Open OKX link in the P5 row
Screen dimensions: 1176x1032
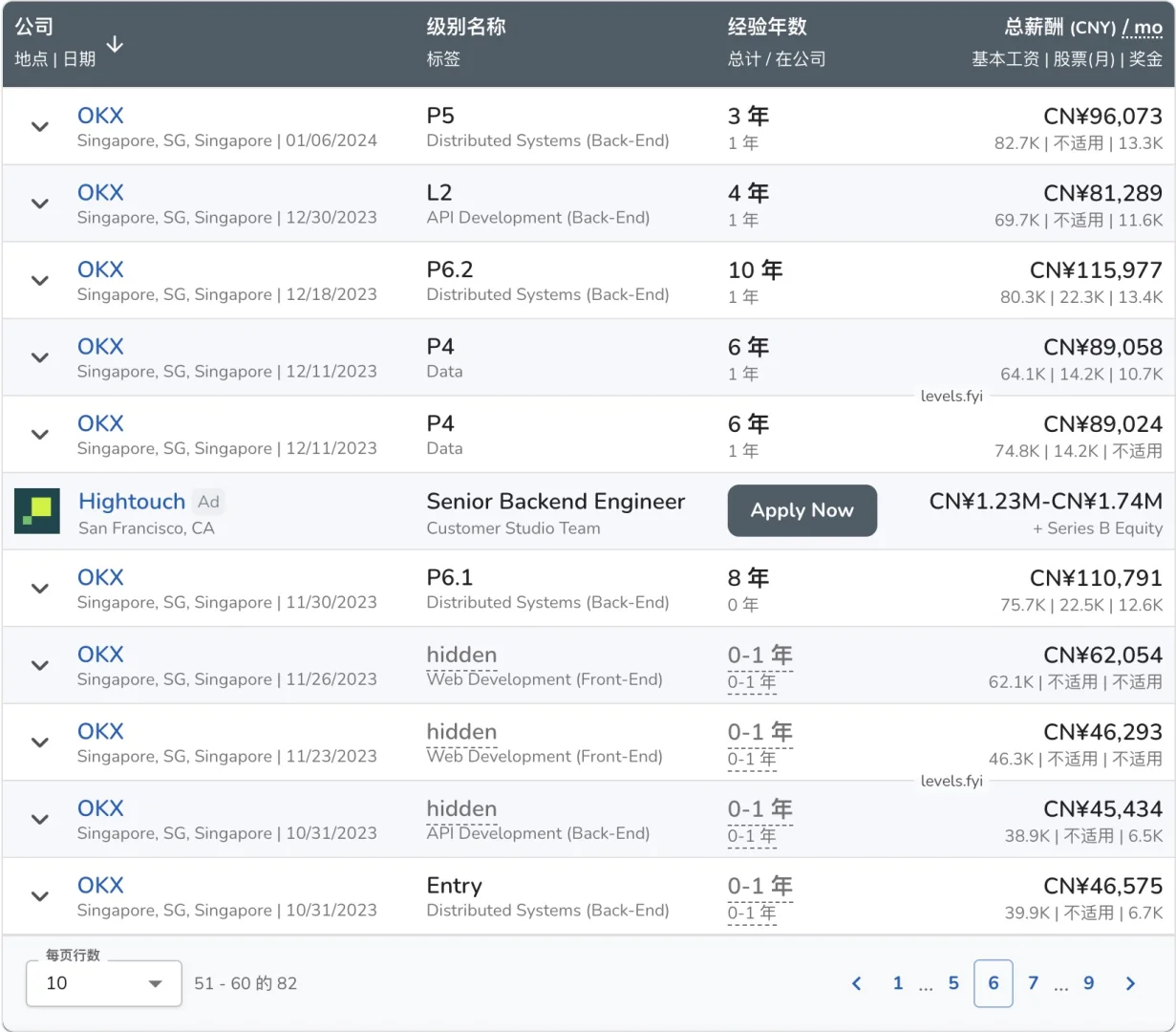(x=100, y=116)
